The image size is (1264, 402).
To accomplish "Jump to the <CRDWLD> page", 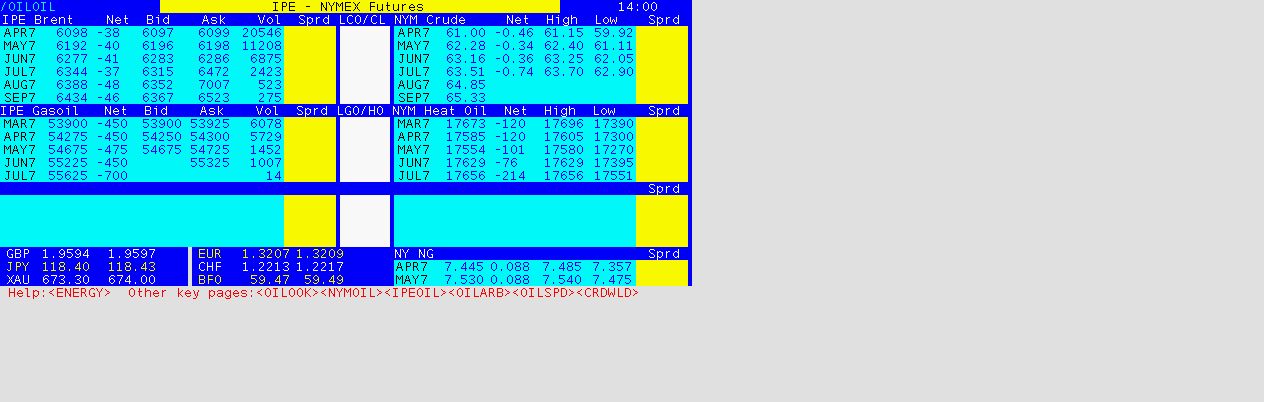I will [x=608, y=293].
